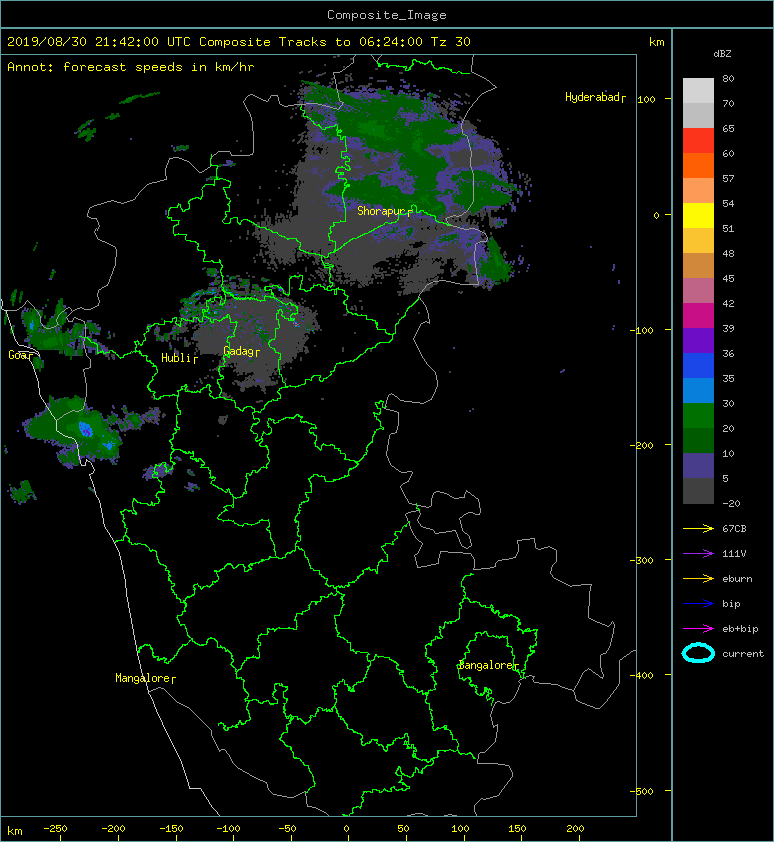The height and width of the screenshot is (842, 774).
Task: Click the -20 dBZ scale value
Action: point(731,504)
